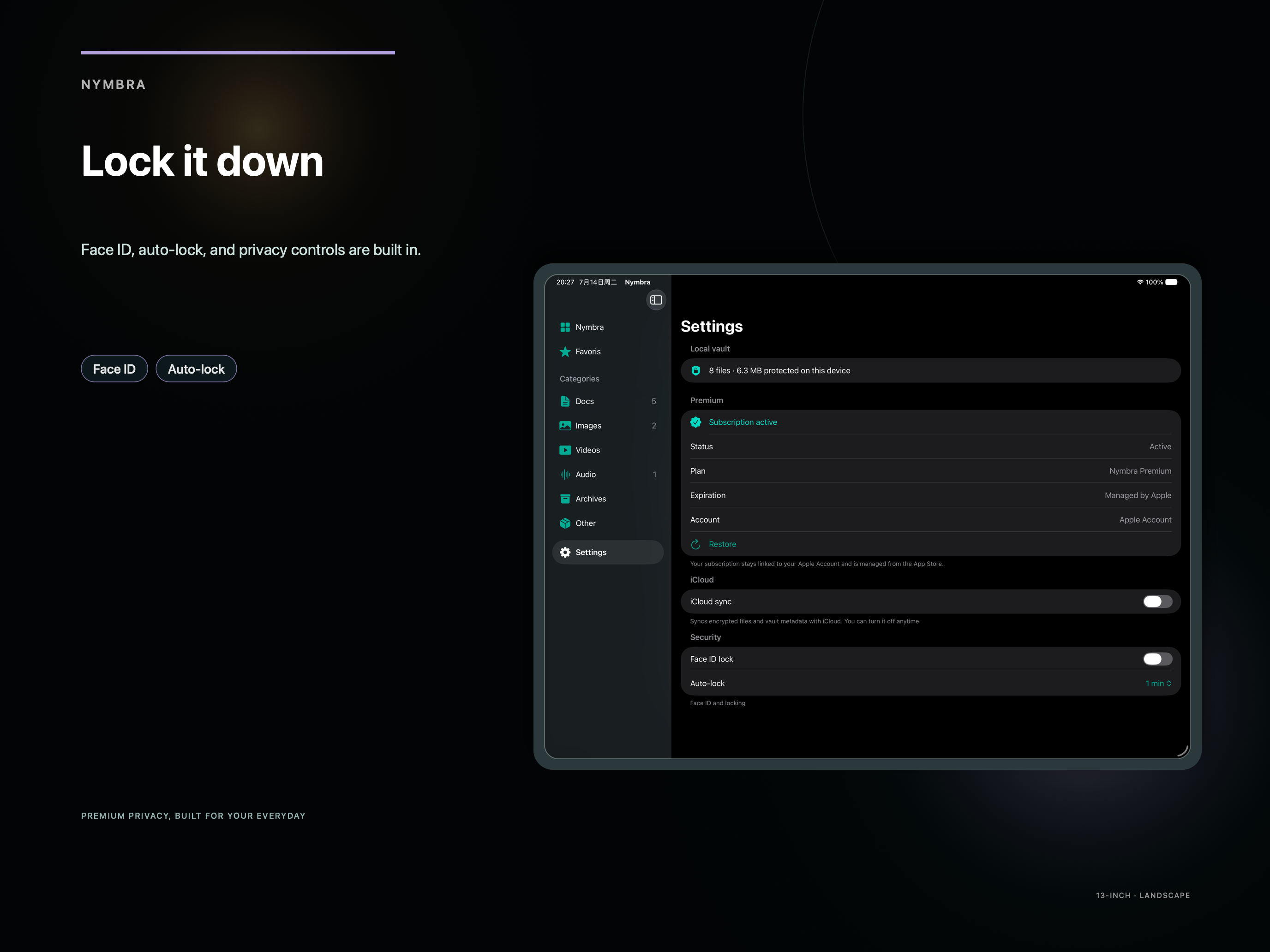
Task: Click the Archives box icon
Action: pos(565,499)
